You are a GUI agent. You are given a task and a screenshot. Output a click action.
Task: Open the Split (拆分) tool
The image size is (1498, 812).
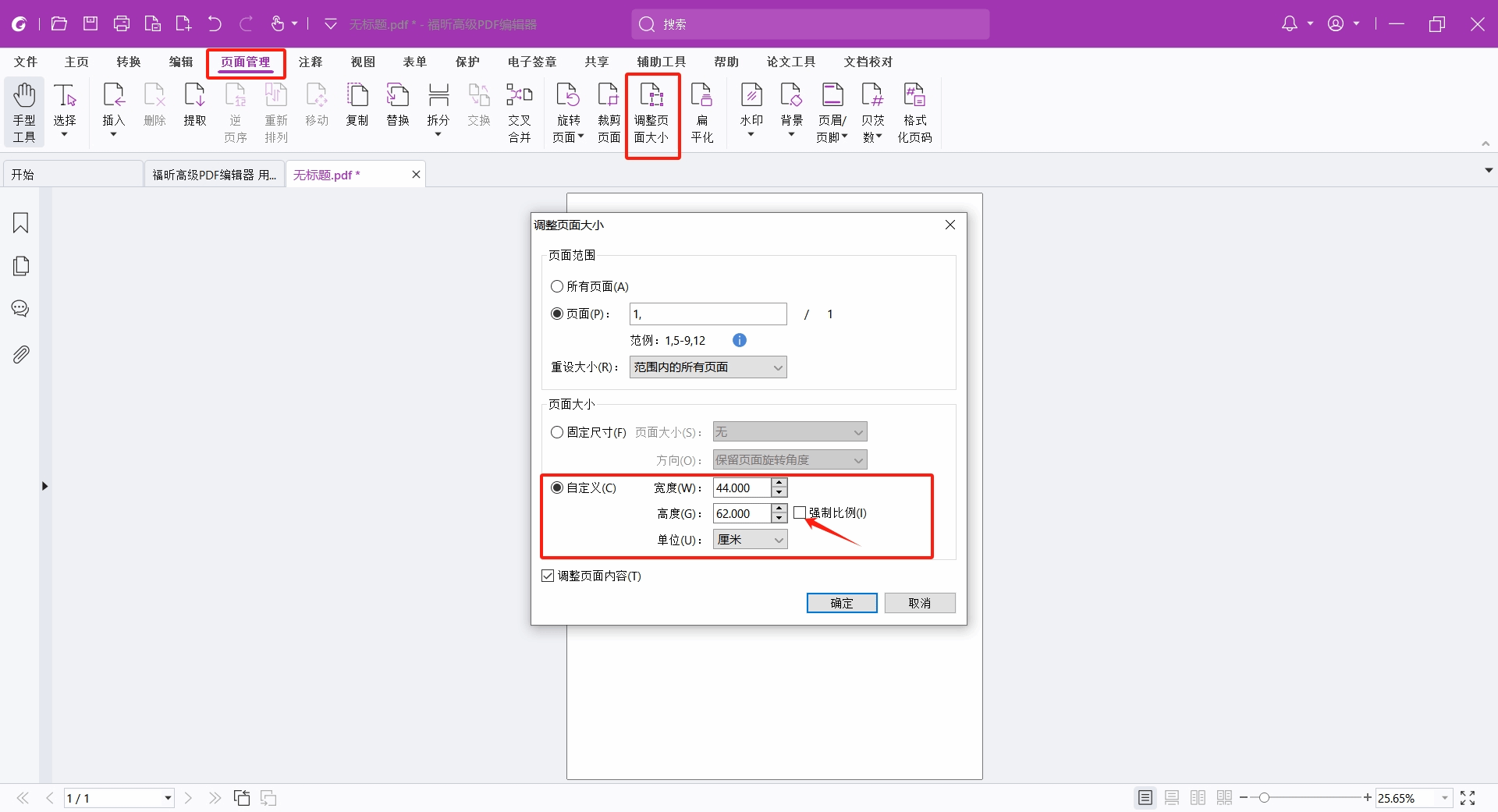[x=438, y=105]
